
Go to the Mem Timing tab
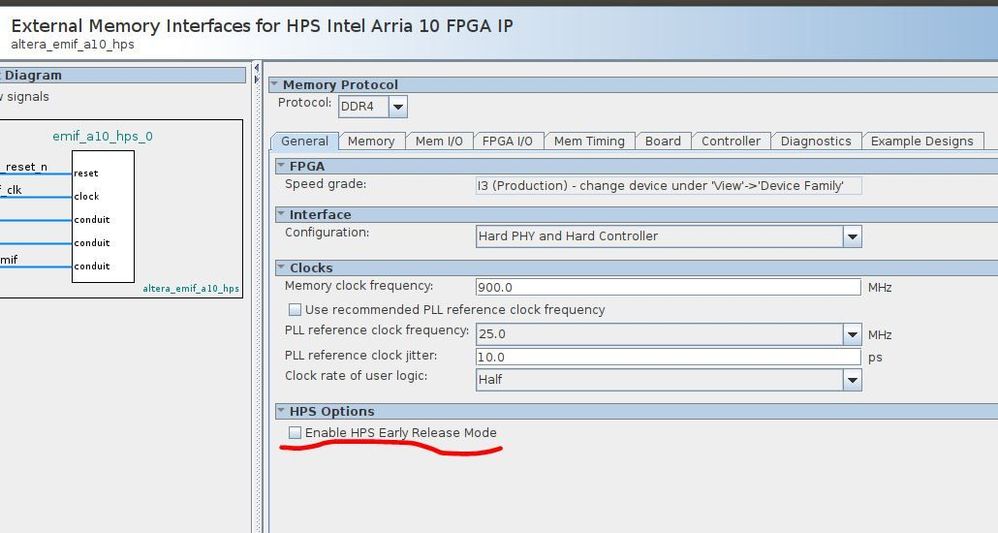[x=589, y=141]
